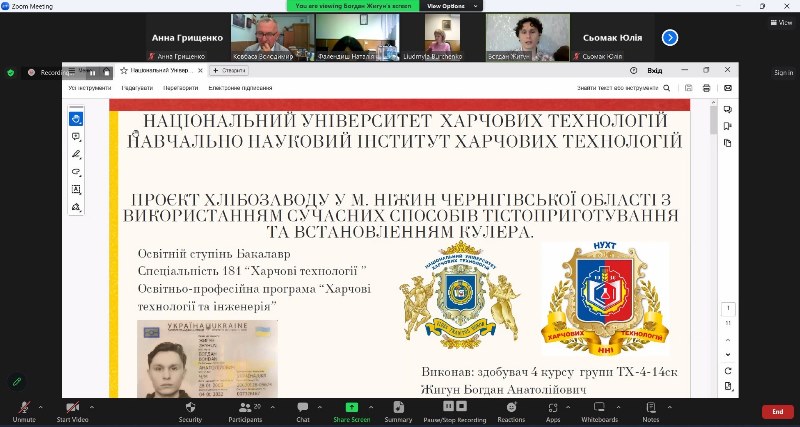800x427 pixels.
Task: Select the add text box tool
Action: coord(76,189)
